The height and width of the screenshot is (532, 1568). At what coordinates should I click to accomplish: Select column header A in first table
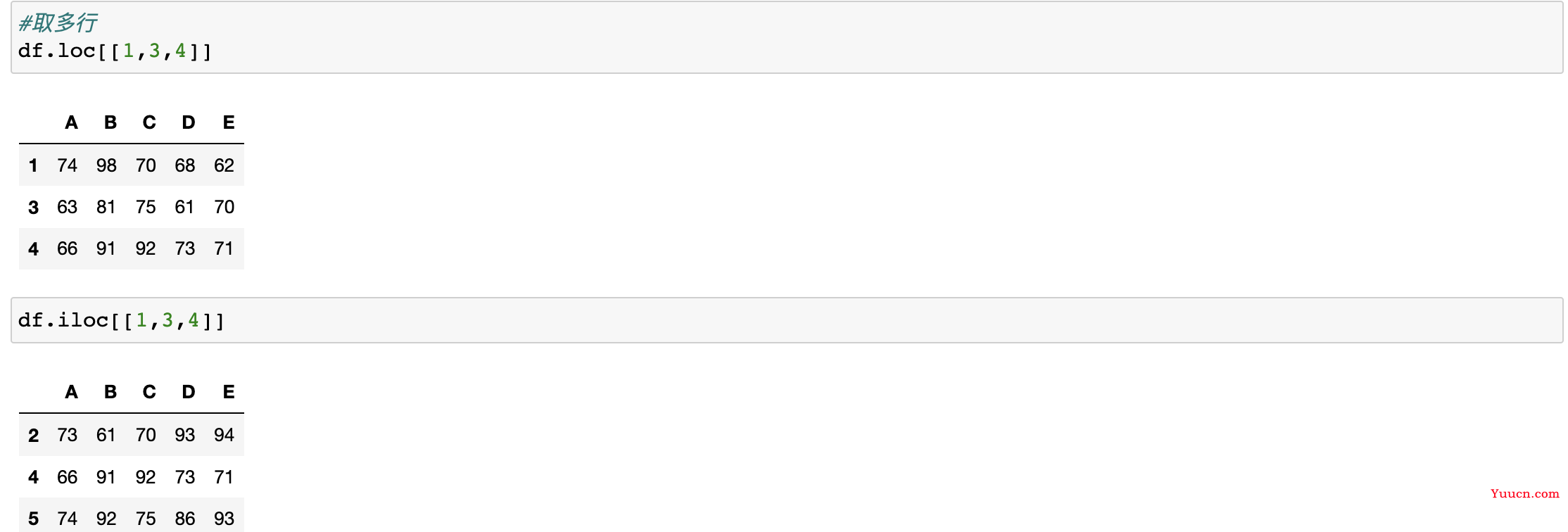click(x=71, y=122)
